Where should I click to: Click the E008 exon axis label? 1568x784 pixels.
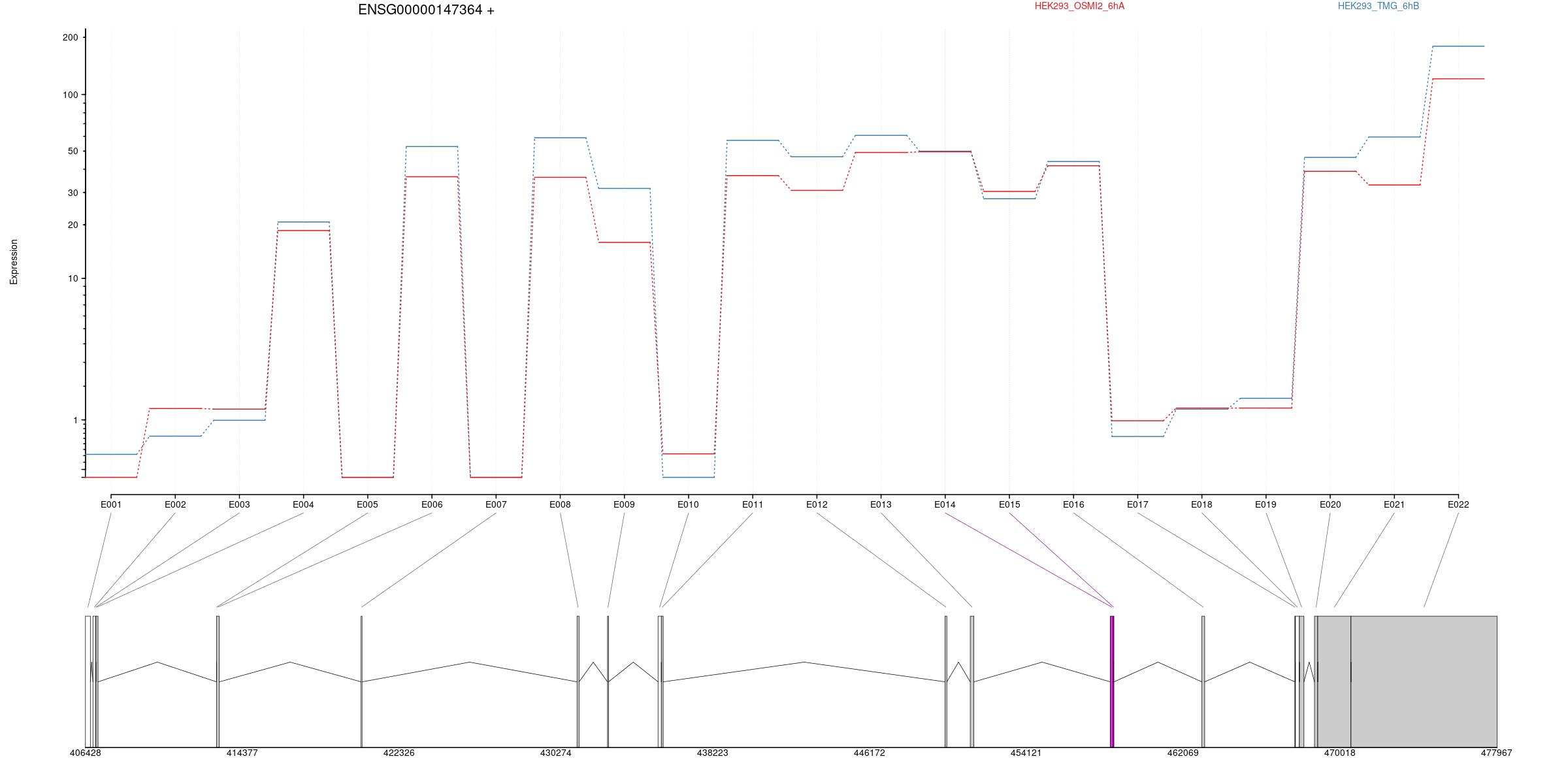click(560, 504)
